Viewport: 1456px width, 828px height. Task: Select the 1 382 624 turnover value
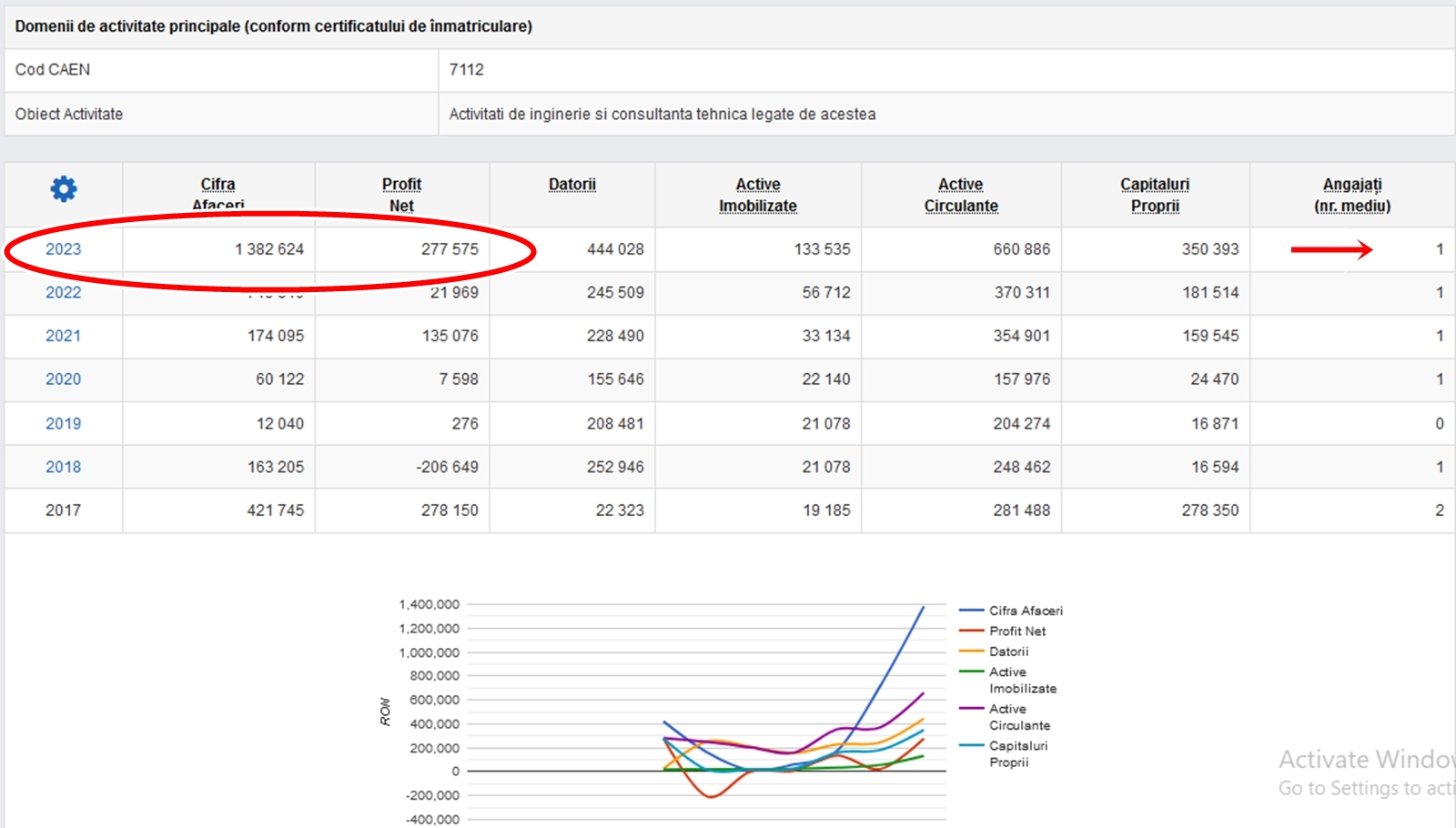[x=269, y=249]
